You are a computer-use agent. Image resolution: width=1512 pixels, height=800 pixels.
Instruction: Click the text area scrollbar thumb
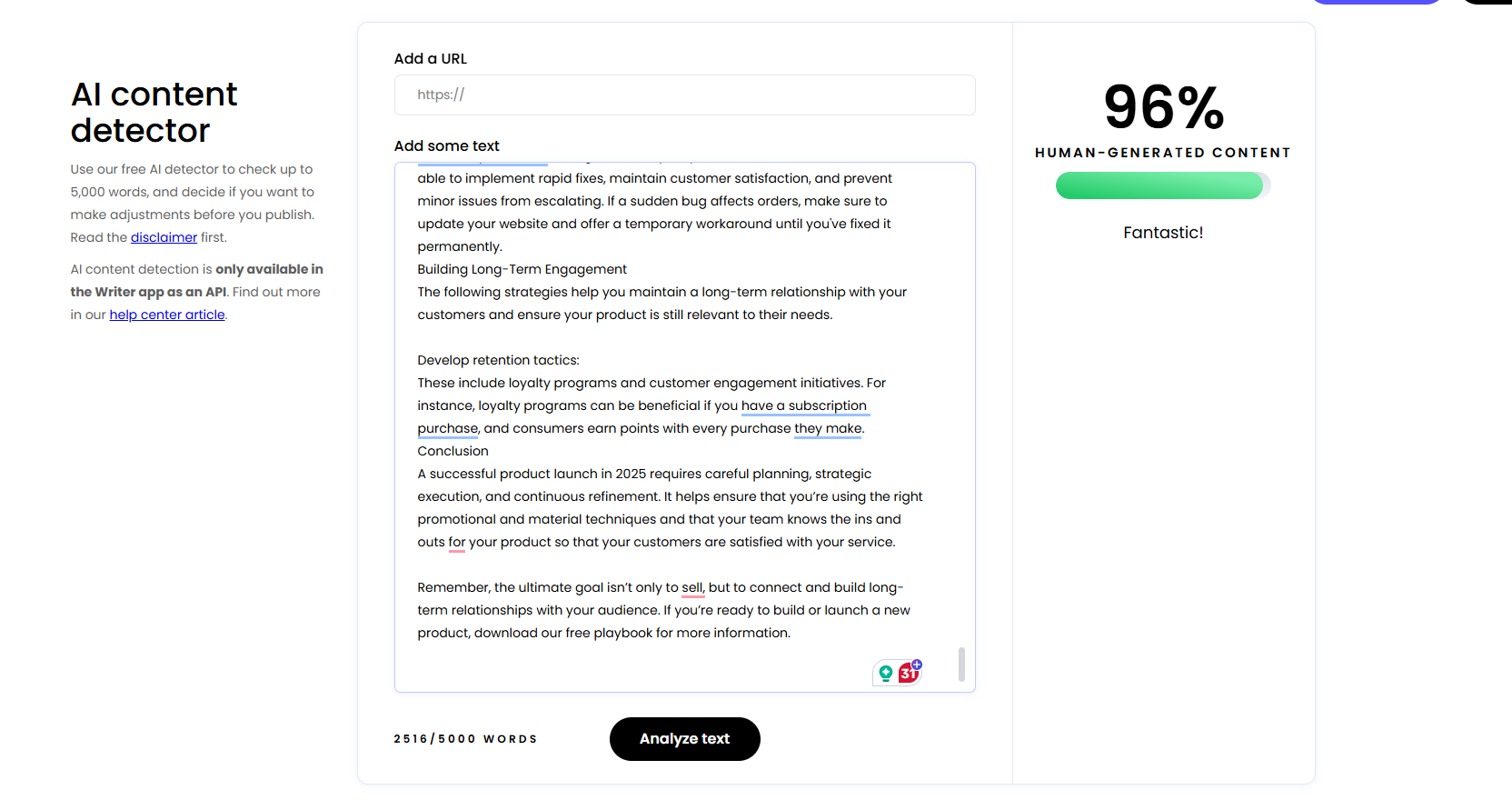pyautogui.click(x=961, y=665)
